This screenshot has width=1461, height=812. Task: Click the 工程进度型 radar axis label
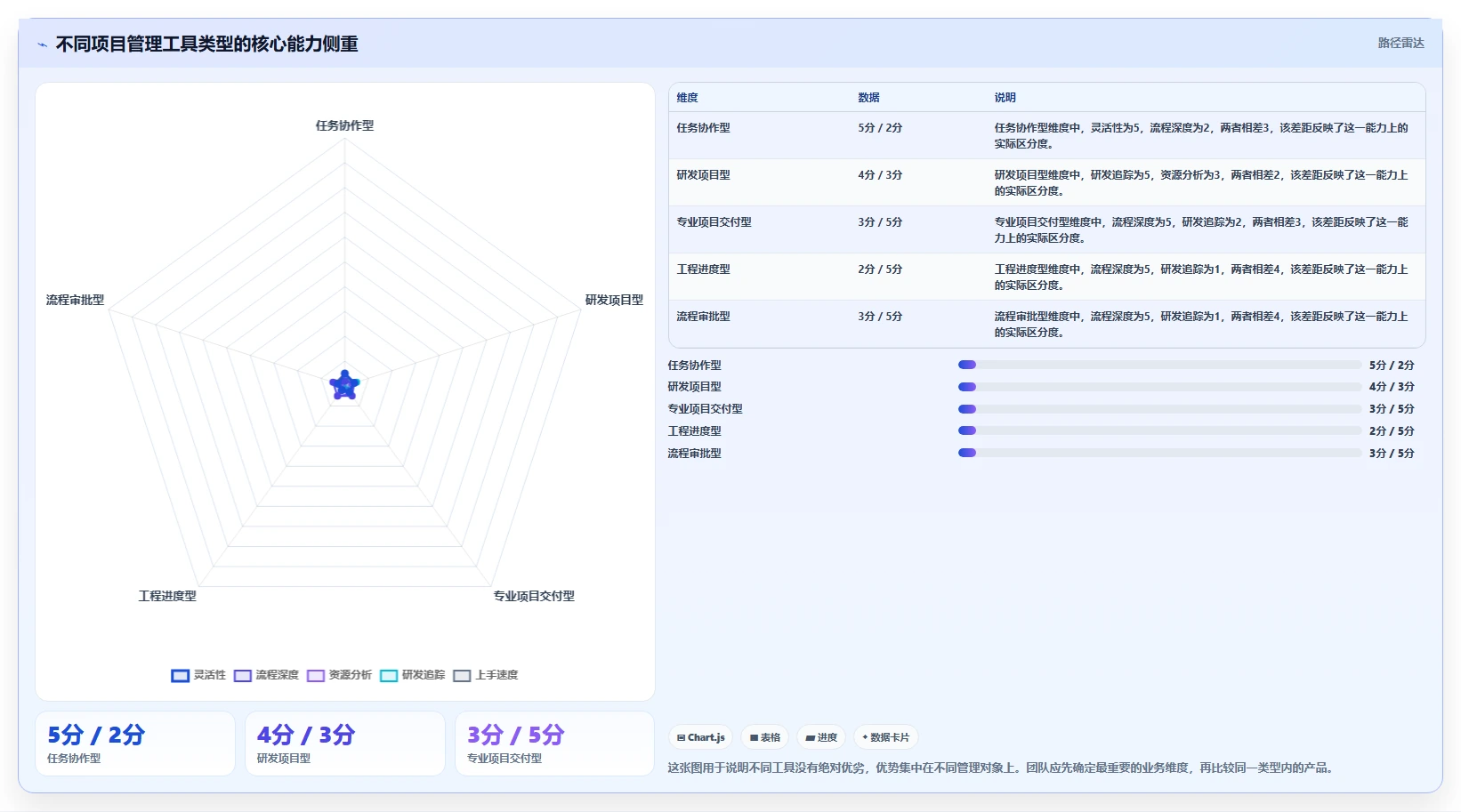(x=167, y=596)
